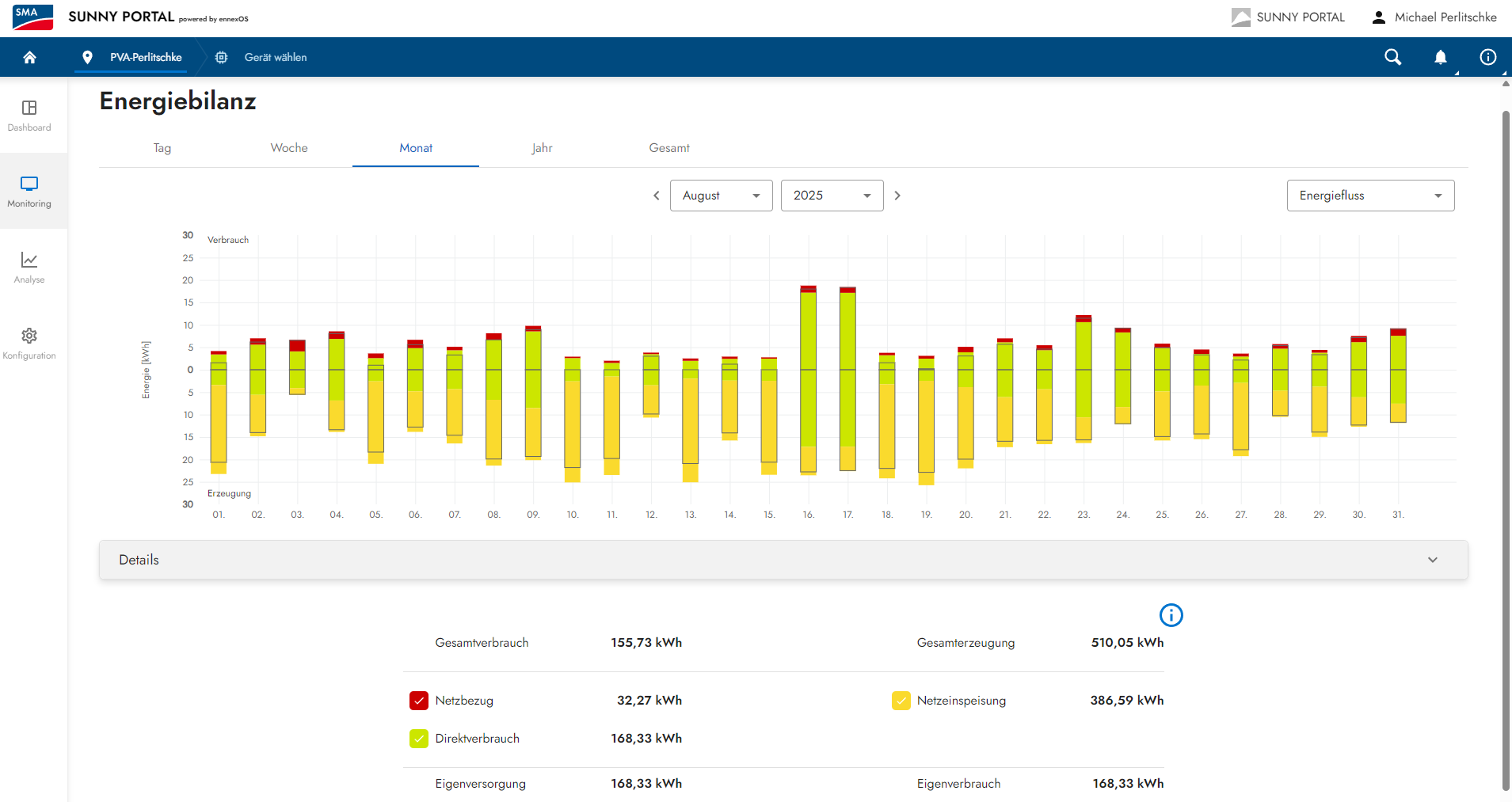Open the 2025 year dropdown
Screen dimensions: 1512x802
832,196
